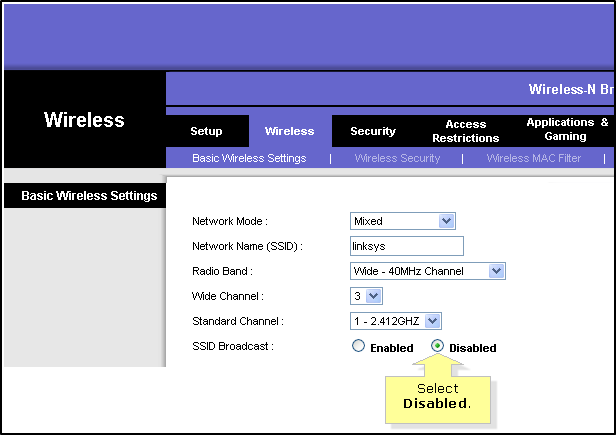Select the Wireless tab
The image size is (616, 435).
point(290,131)
